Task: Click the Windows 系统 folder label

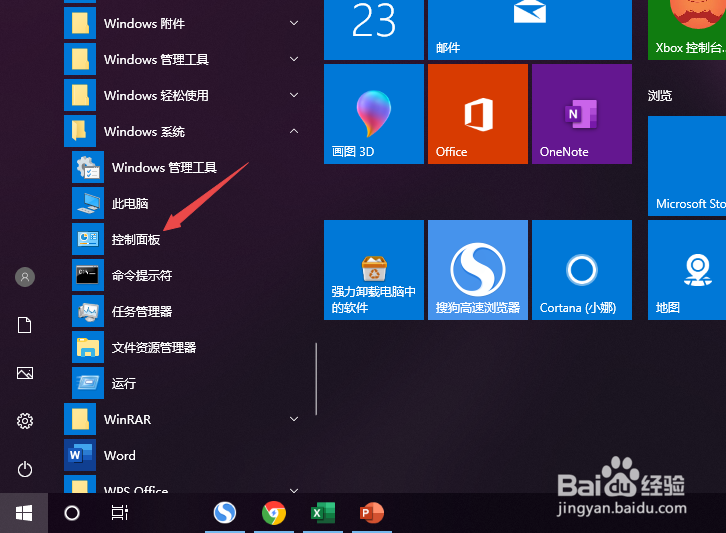Action: coord(144,132)
